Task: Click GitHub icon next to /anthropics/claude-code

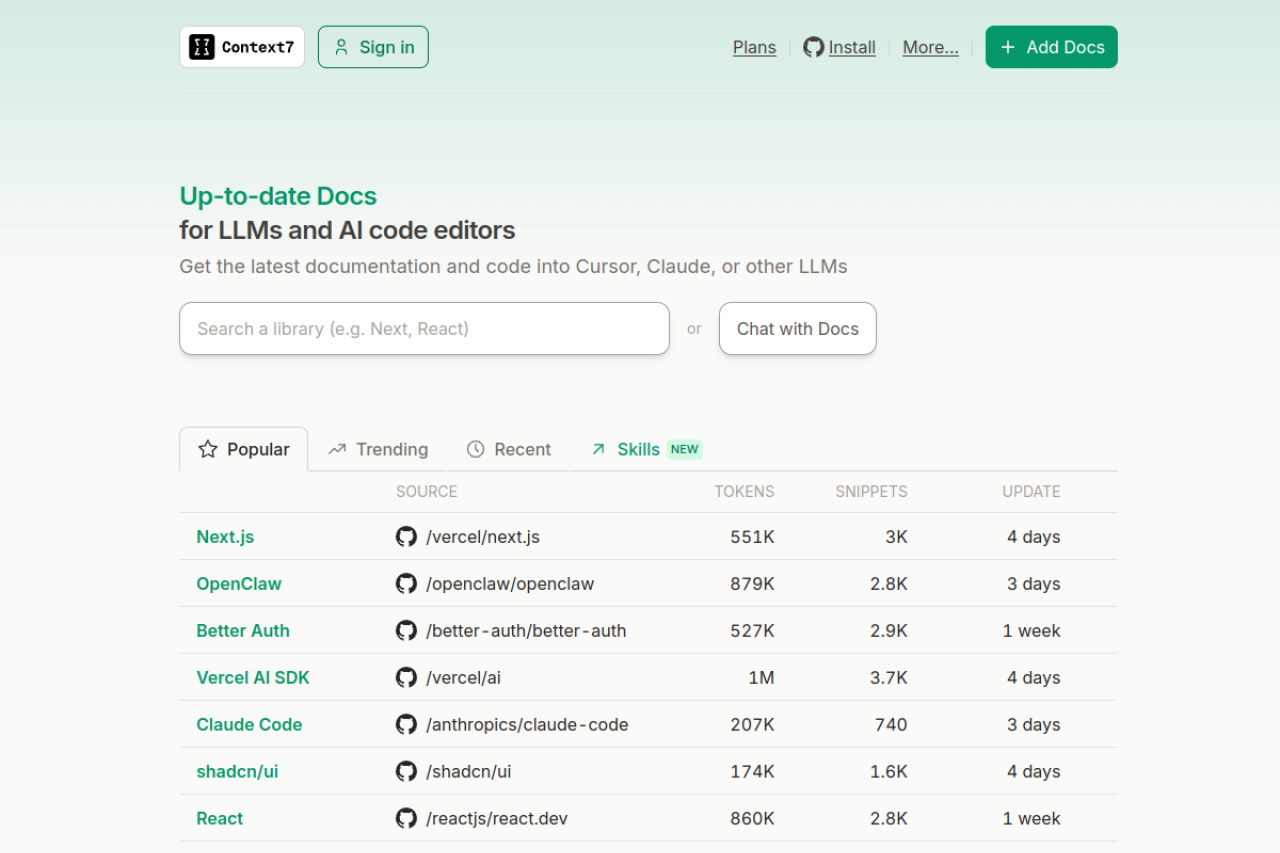Action: tap(406, 725)
